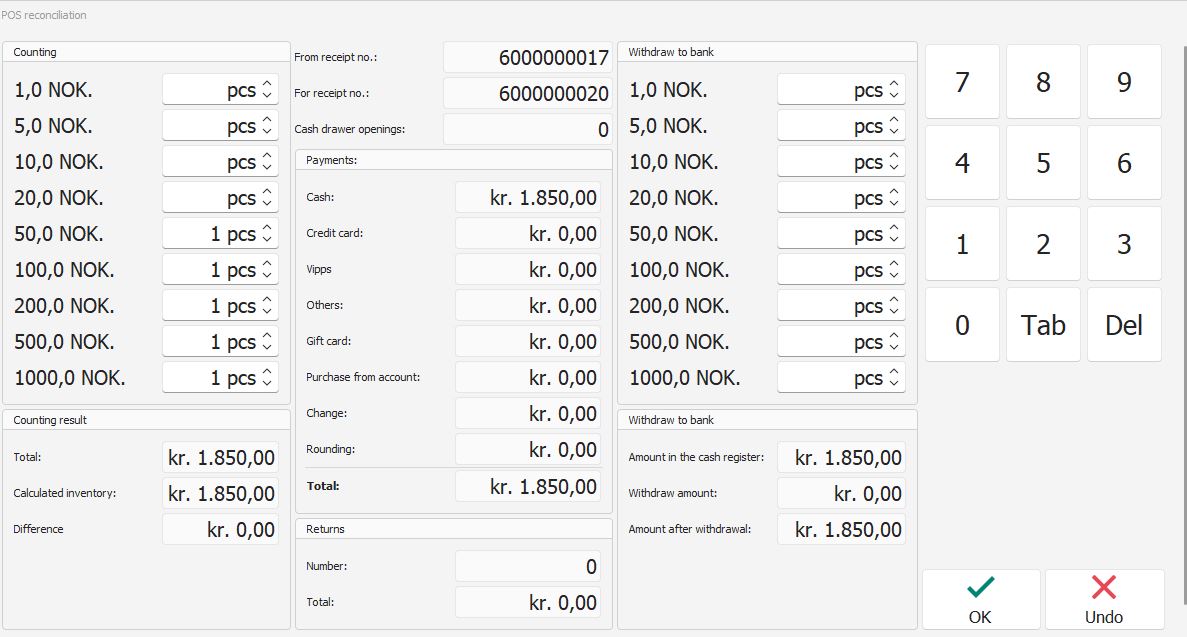Select Counting 5,0 NOK pcs field
This screenshot has height=637, width=1187.
pos(220,126)
